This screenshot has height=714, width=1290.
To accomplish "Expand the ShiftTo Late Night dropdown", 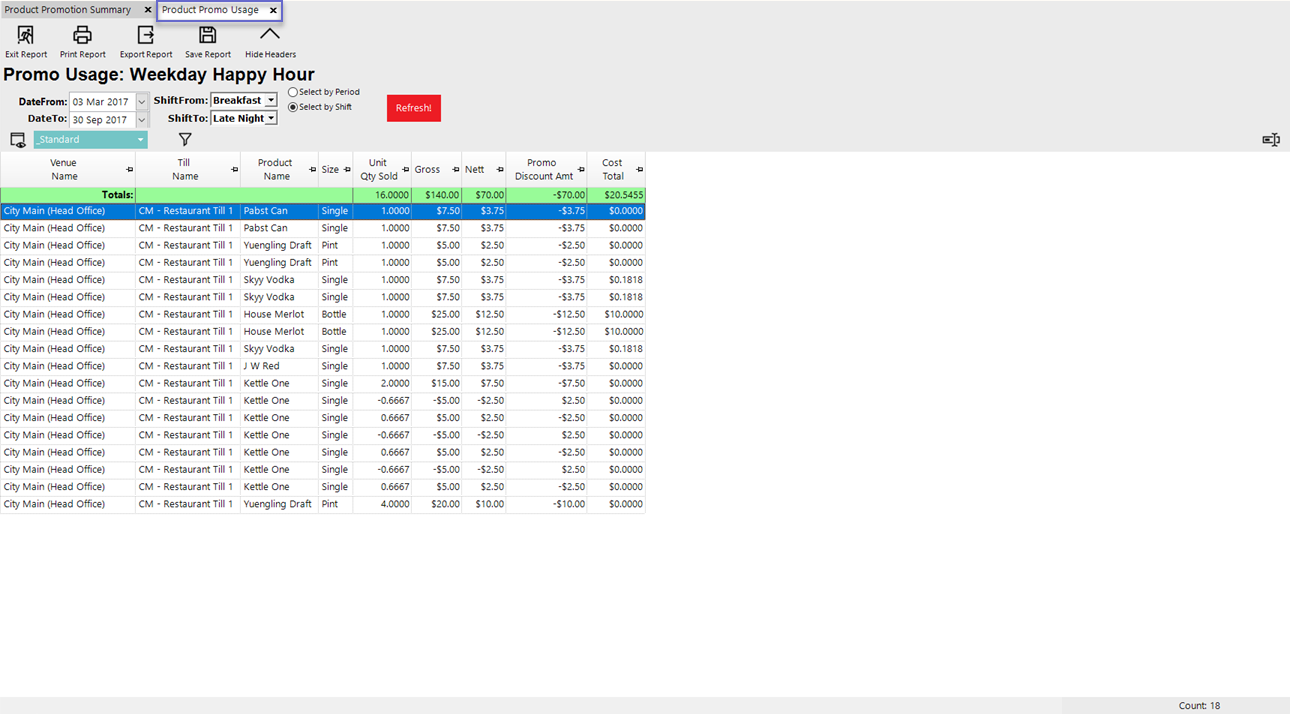I will [270, 119].
